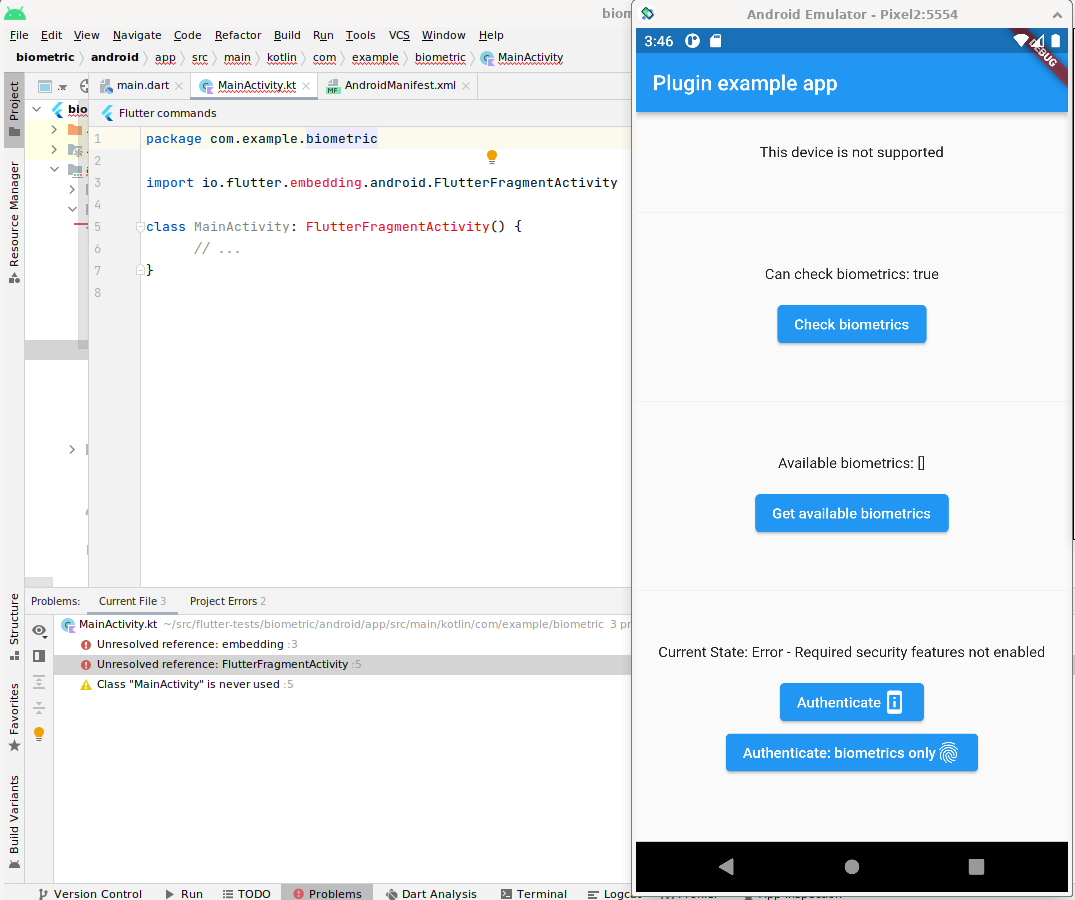Click the expand-all icon in the Problems panel
The width and height of the screenshot is (1075, 900).
point(39,681)
